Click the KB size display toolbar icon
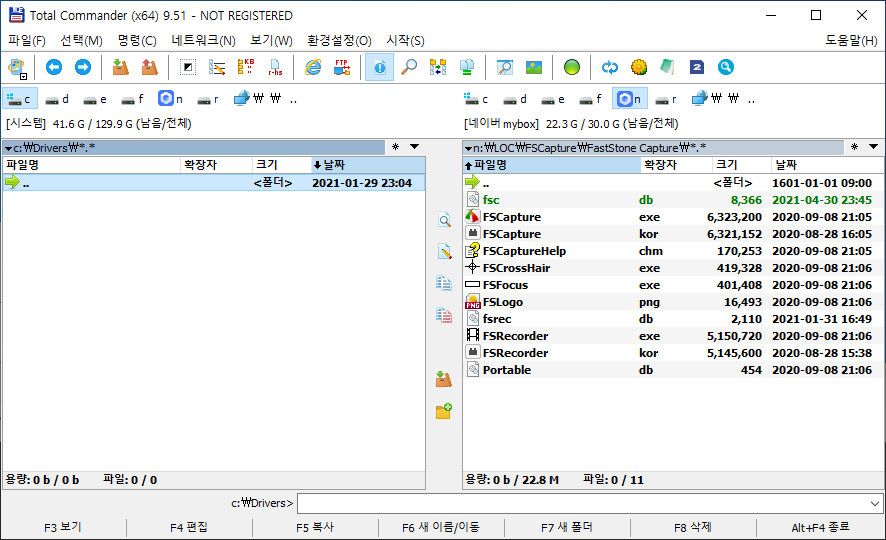This screenshot has width=886, height=540. coord(246,68)
